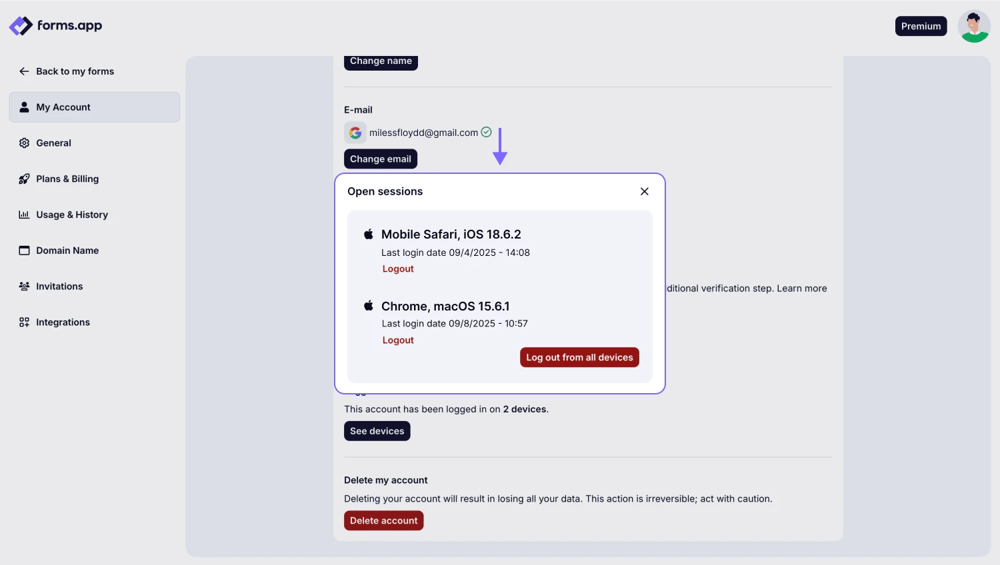Click the Premium badge button
The image size is (1000, 565).
pos(920,26)
